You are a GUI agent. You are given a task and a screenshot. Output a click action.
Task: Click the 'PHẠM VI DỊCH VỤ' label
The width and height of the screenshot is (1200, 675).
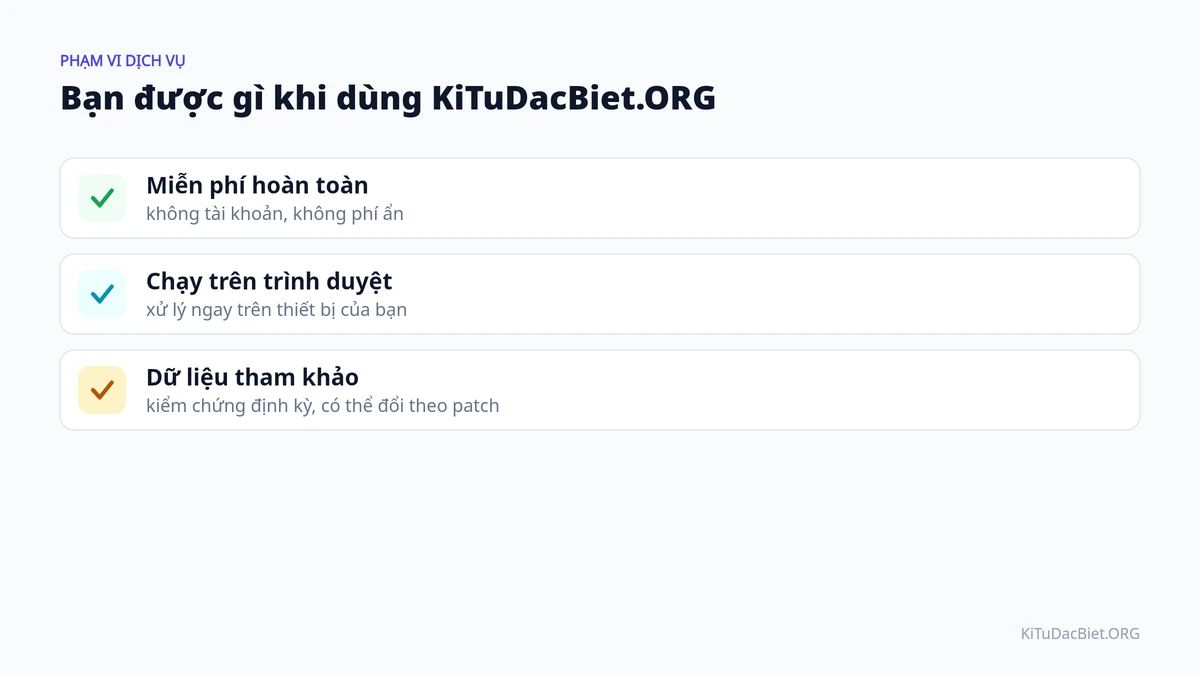click(x=123, y=60)
